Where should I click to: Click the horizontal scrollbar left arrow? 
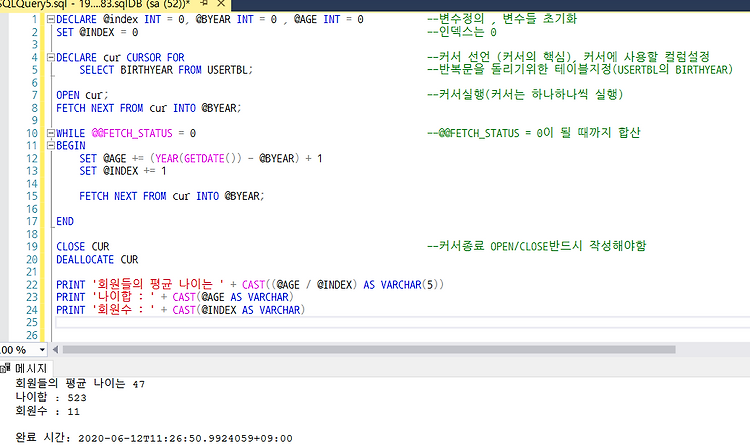tap(55, 350)
